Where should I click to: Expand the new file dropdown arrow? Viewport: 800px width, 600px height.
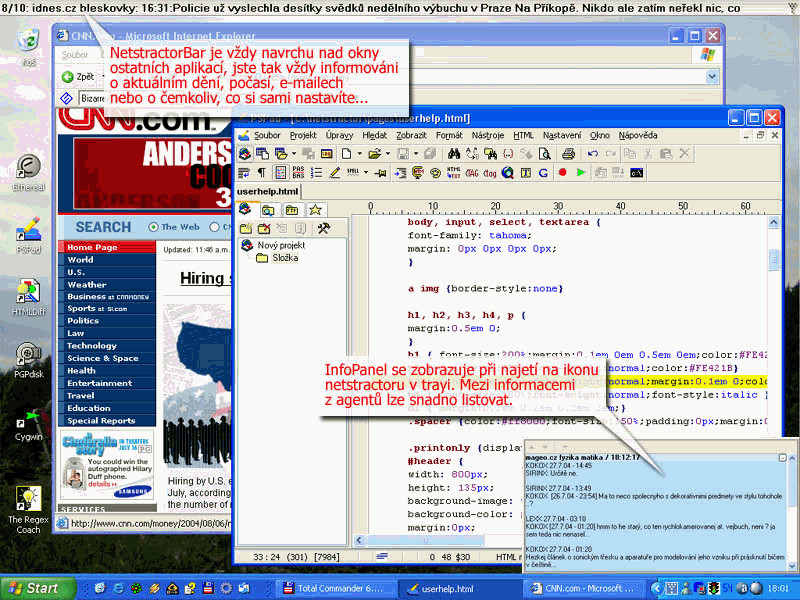click(359, 154)
